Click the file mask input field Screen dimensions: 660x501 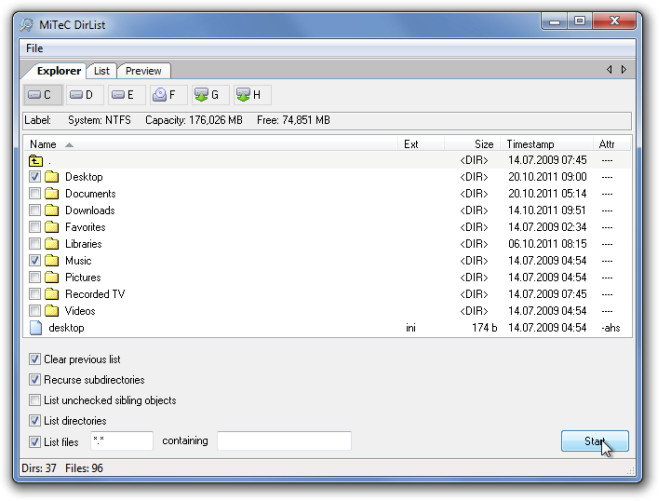pyautogui.click(x=122, y=441)
